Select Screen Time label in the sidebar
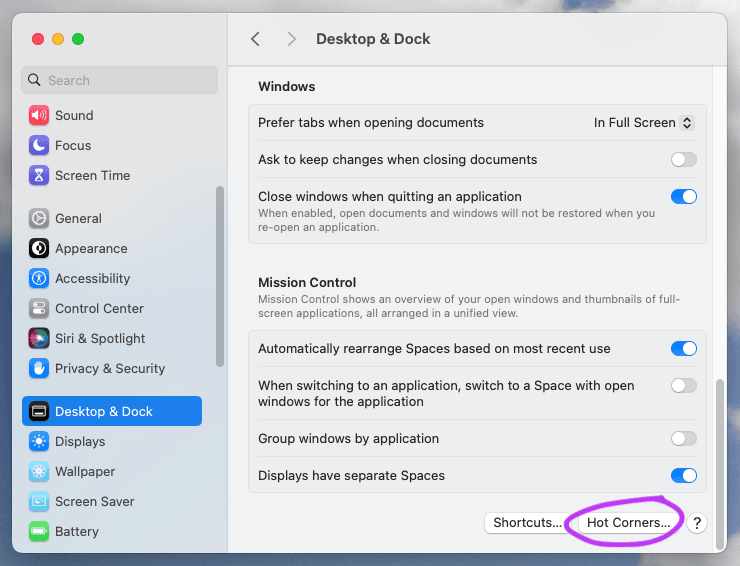Screen dimensions: 740x566 92,176
